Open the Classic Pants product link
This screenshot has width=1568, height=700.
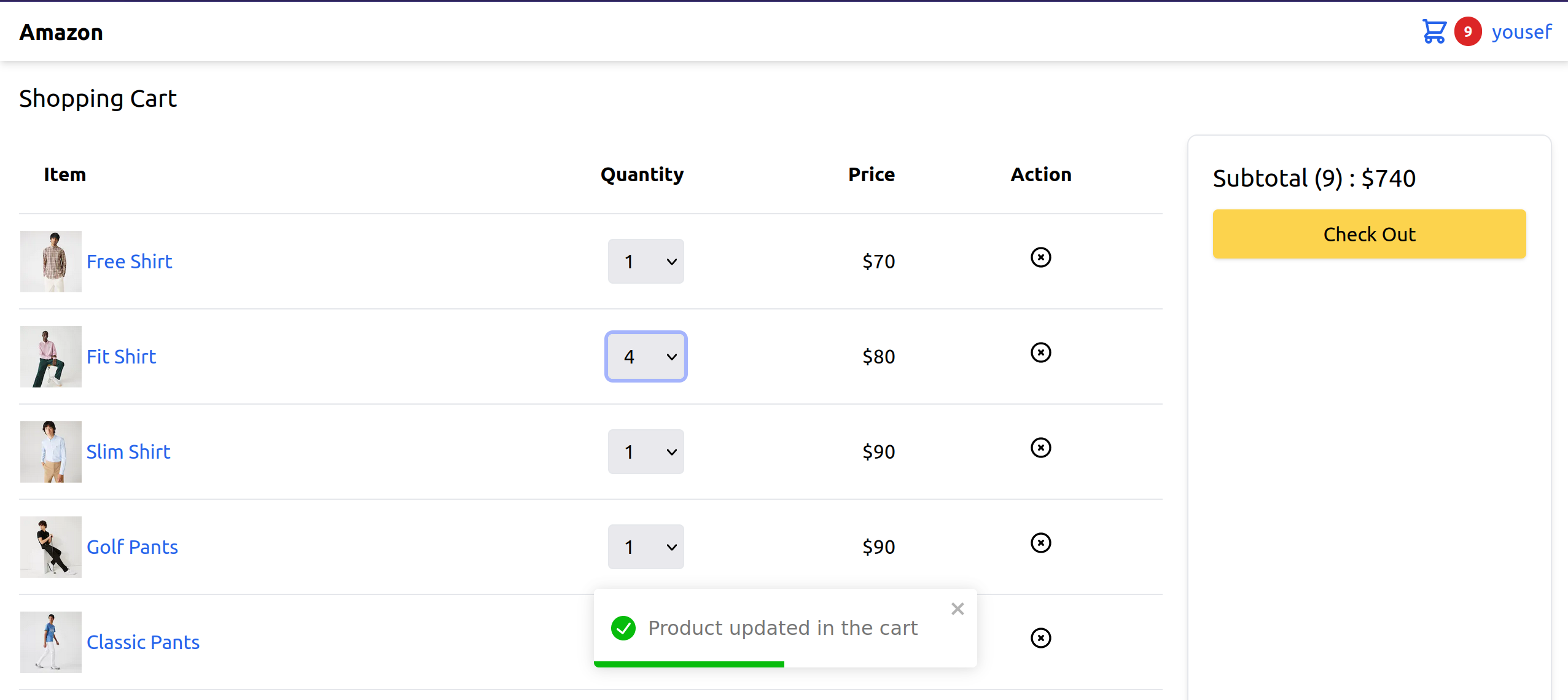pyautogui.click(x=142, y=642)
